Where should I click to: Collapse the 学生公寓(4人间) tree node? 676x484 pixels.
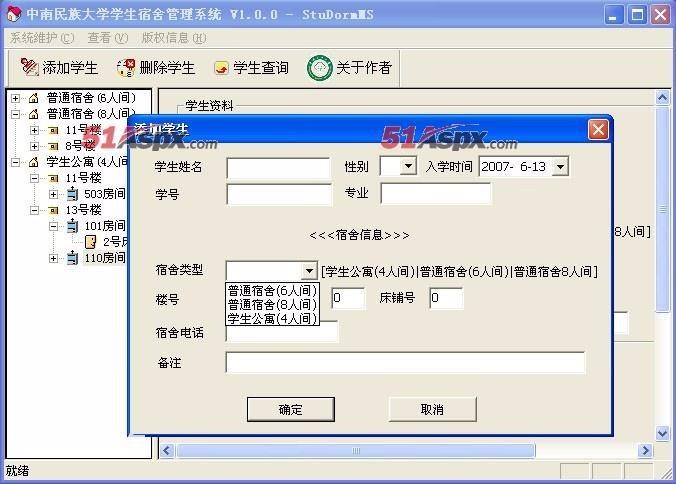coord(16,162)
